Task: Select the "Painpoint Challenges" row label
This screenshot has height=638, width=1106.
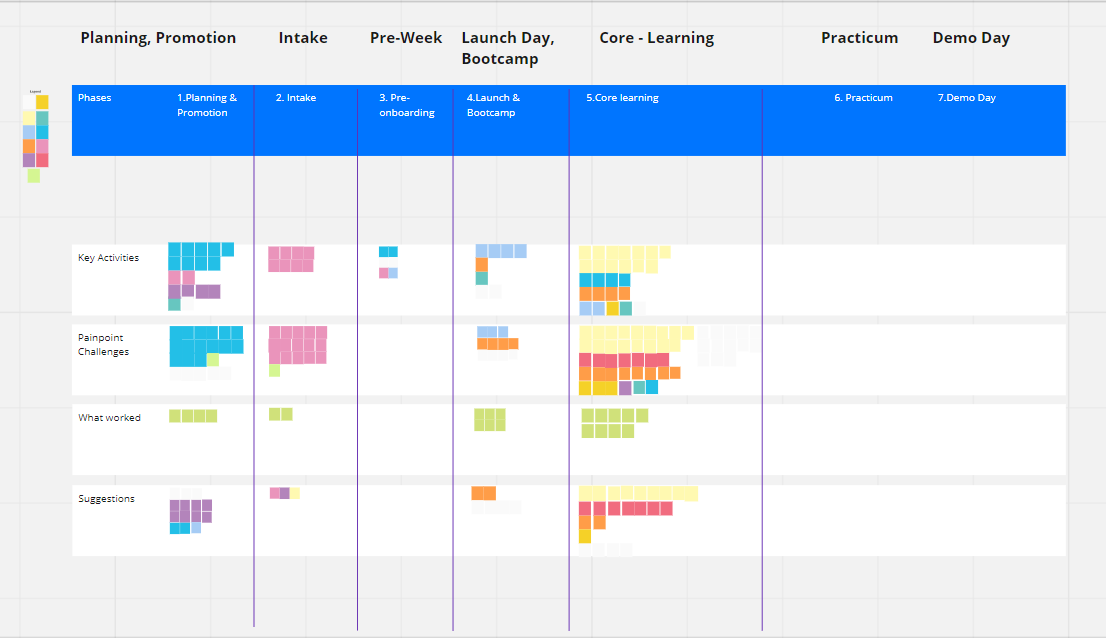Action: (103, 345)
